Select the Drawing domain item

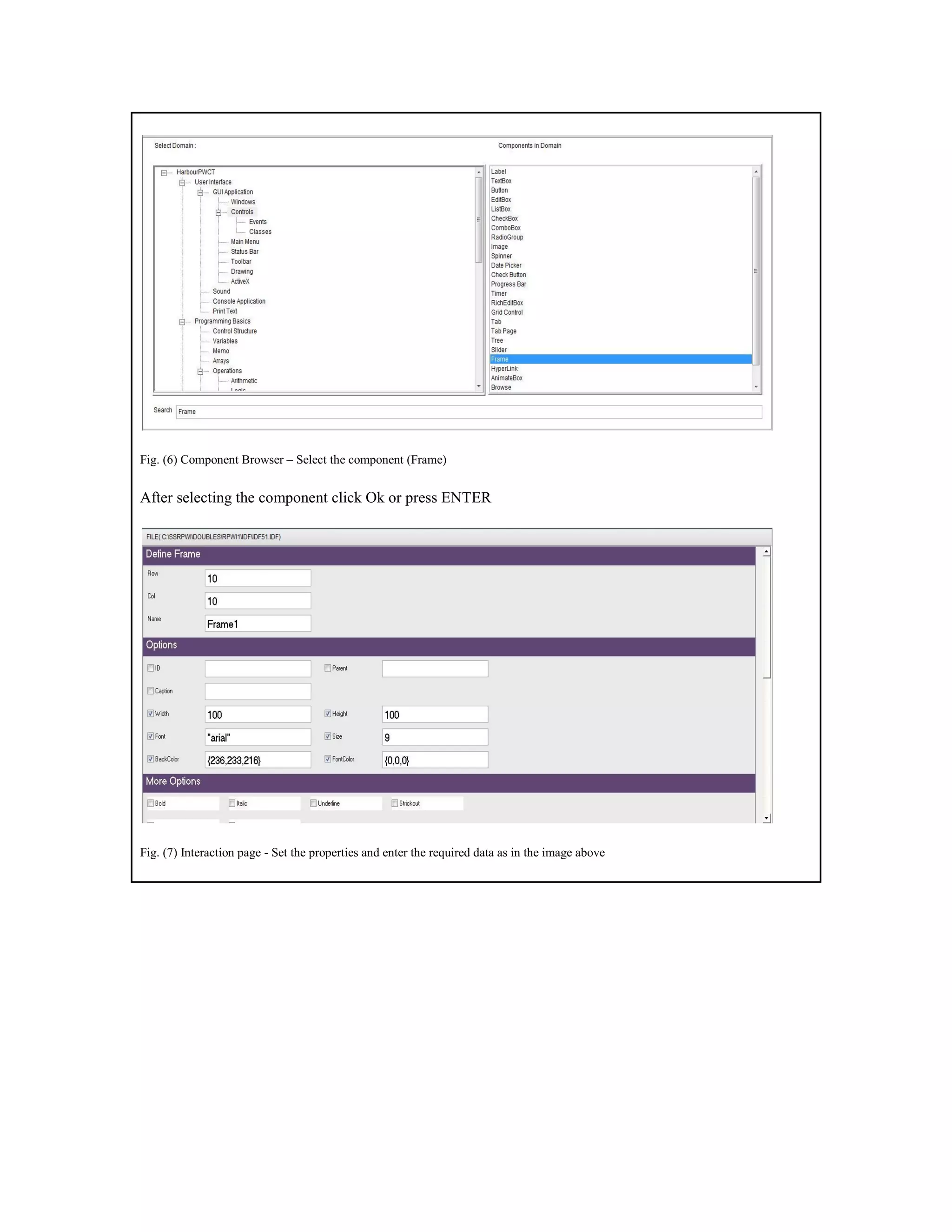(x=241, y=272)
